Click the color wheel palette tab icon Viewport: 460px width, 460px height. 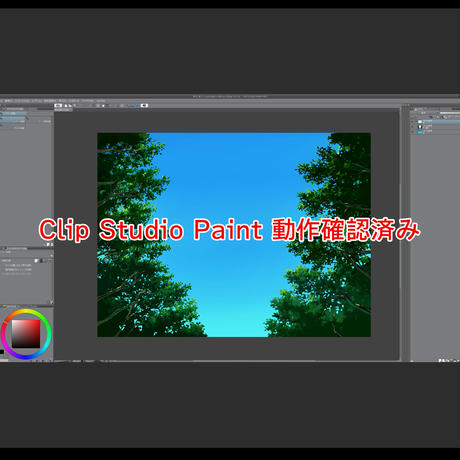coord(4,306)
